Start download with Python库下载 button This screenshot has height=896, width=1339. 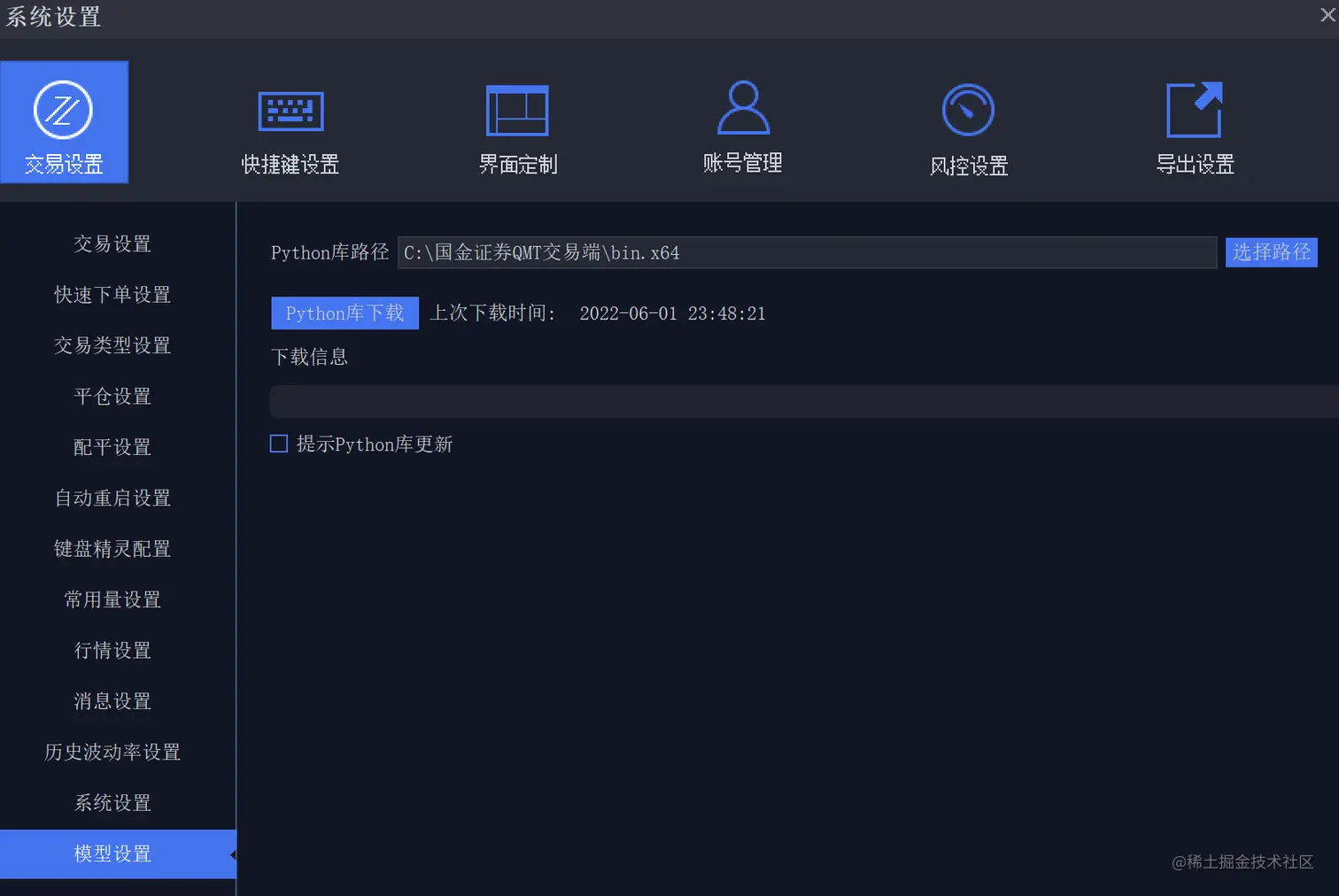coord(344,313)
